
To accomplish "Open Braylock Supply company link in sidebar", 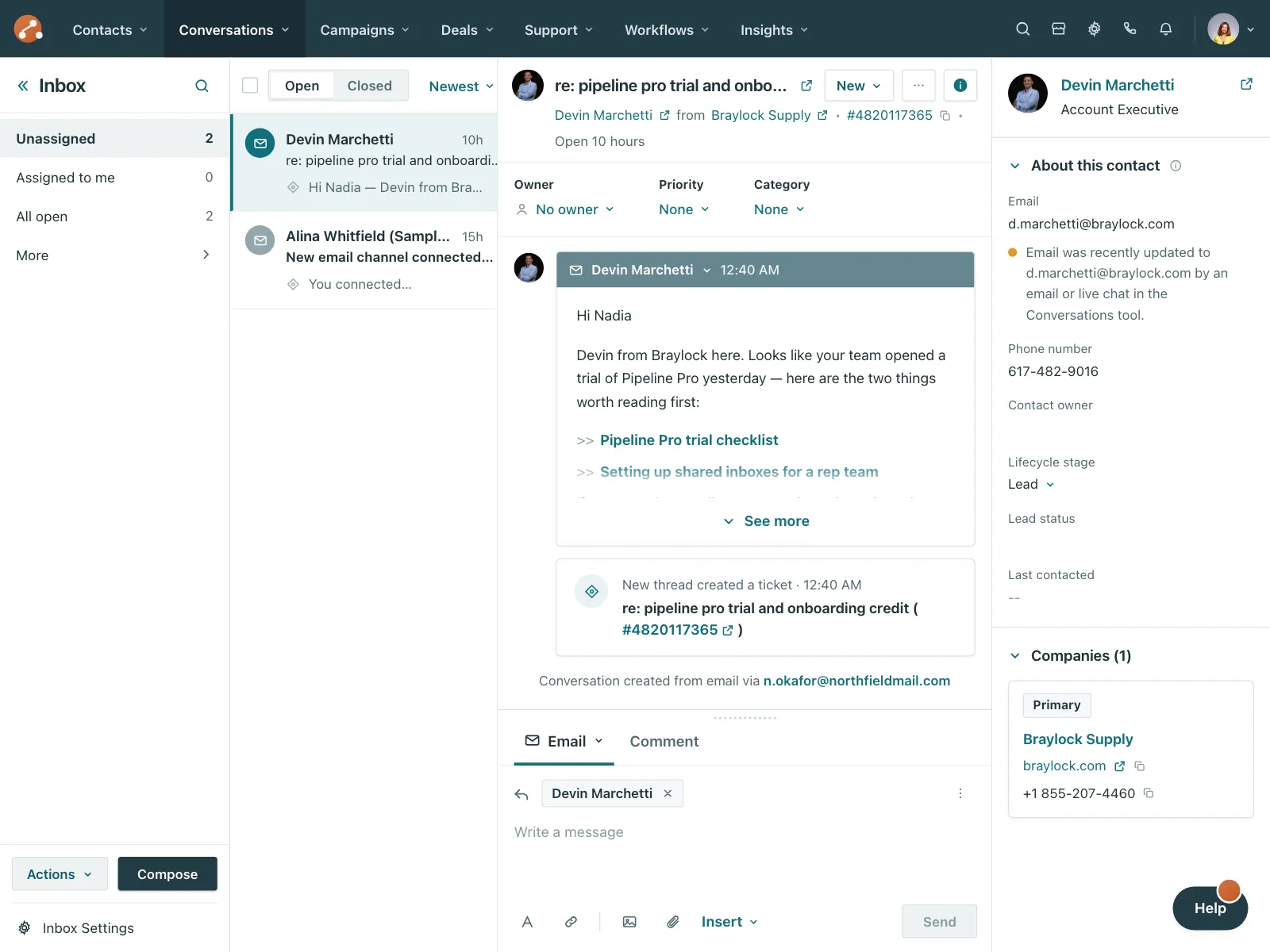I will [x=1078, y=739].
